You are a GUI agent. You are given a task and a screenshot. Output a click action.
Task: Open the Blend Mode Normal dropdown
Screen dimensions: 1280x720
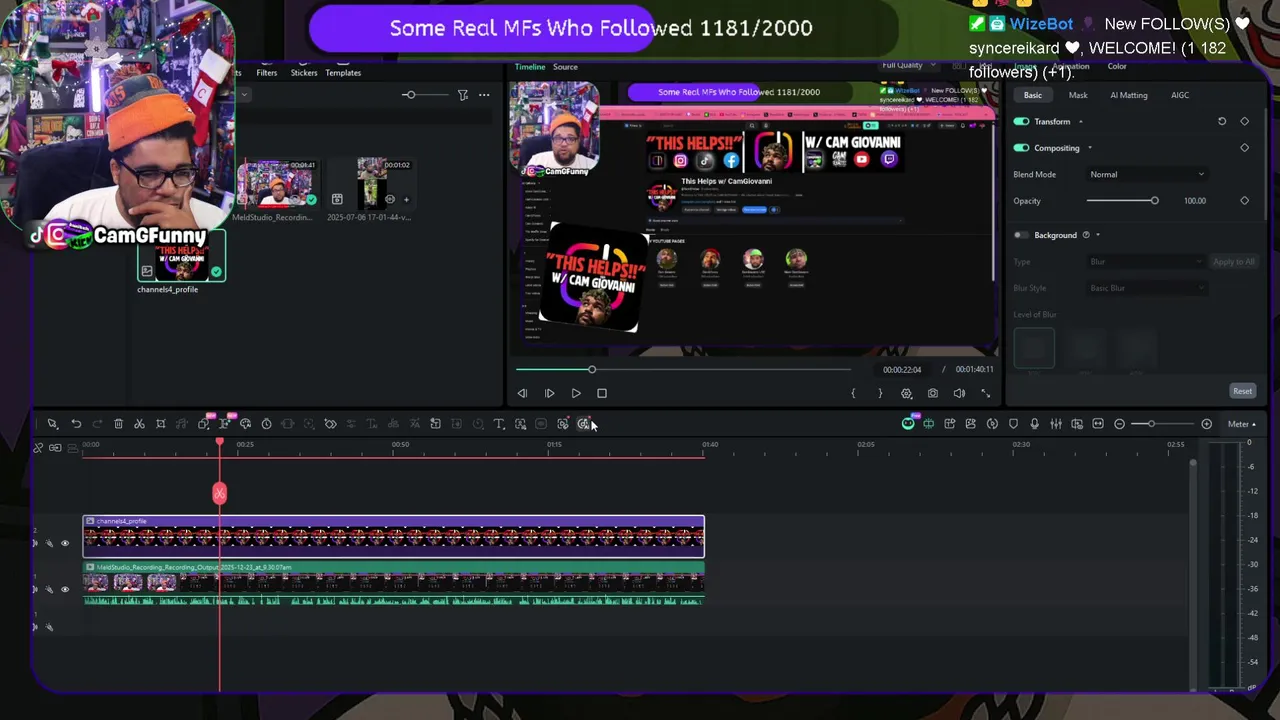(1147, 174)
